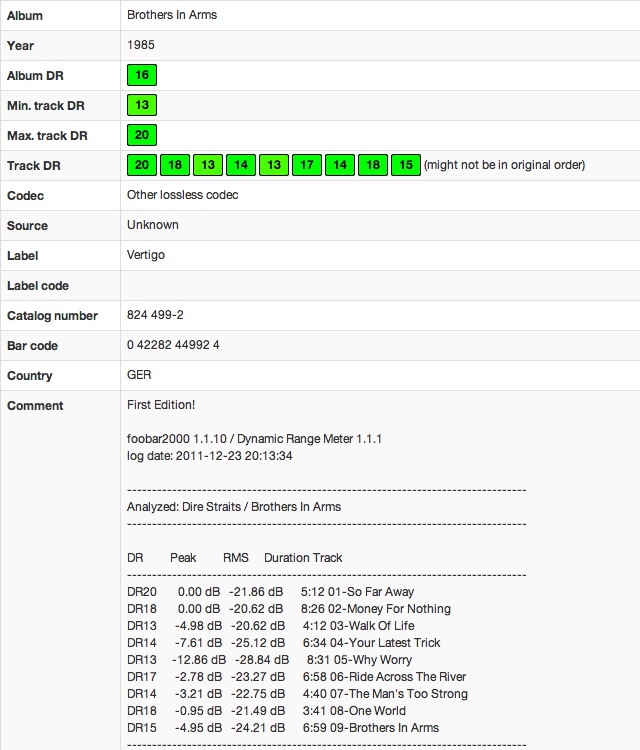Click the year value 1985
This screenshot has width=640, height=750.
(x=141, y=45)
